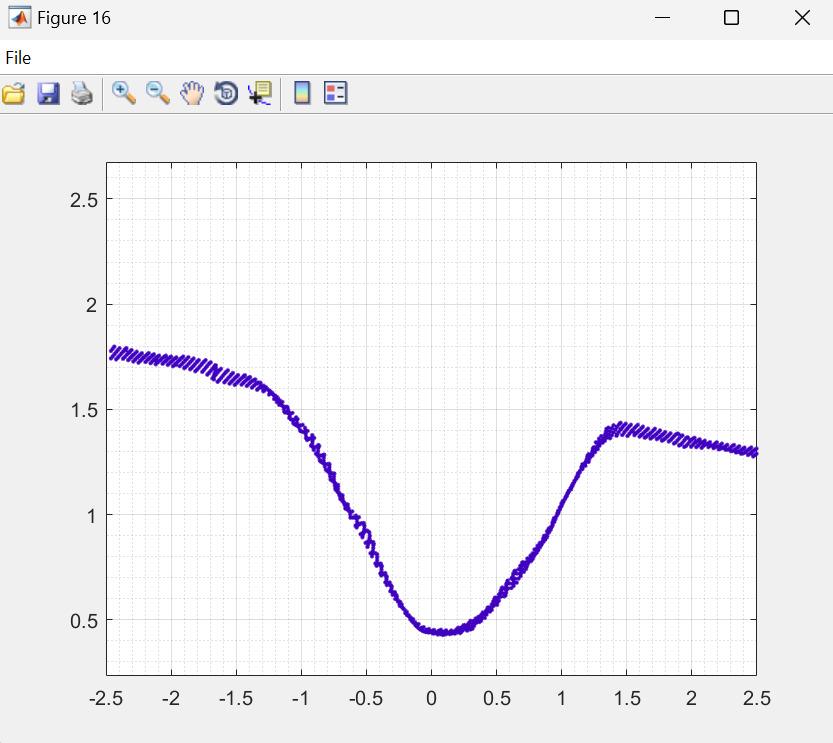Click the y-axis label 2.5

pos(84,200)
